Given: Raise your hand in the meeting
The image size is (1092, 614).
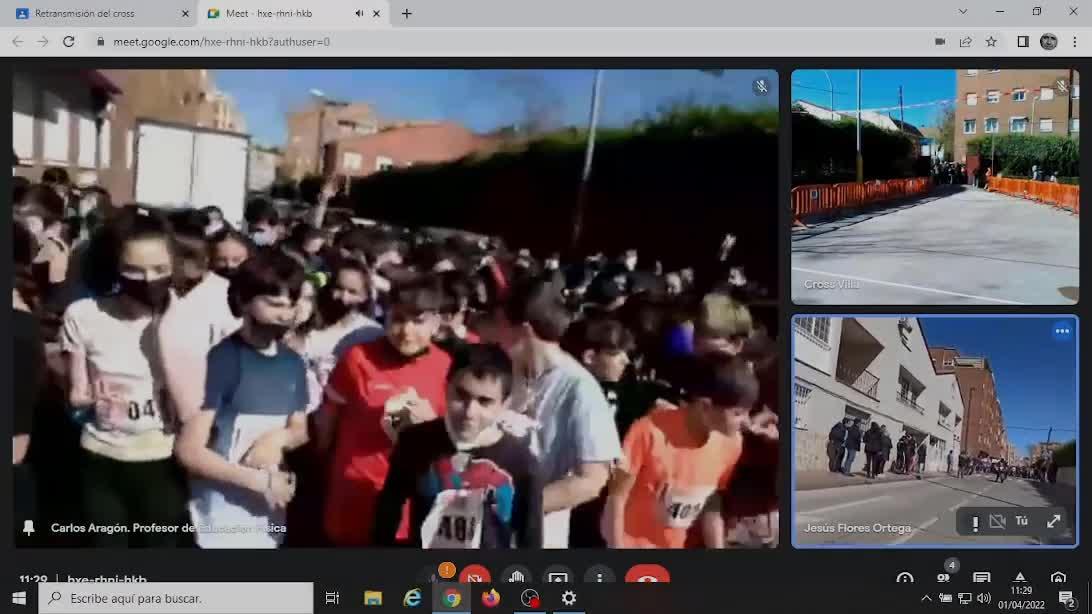Looking at the screenshot, I should click(516, 576).
